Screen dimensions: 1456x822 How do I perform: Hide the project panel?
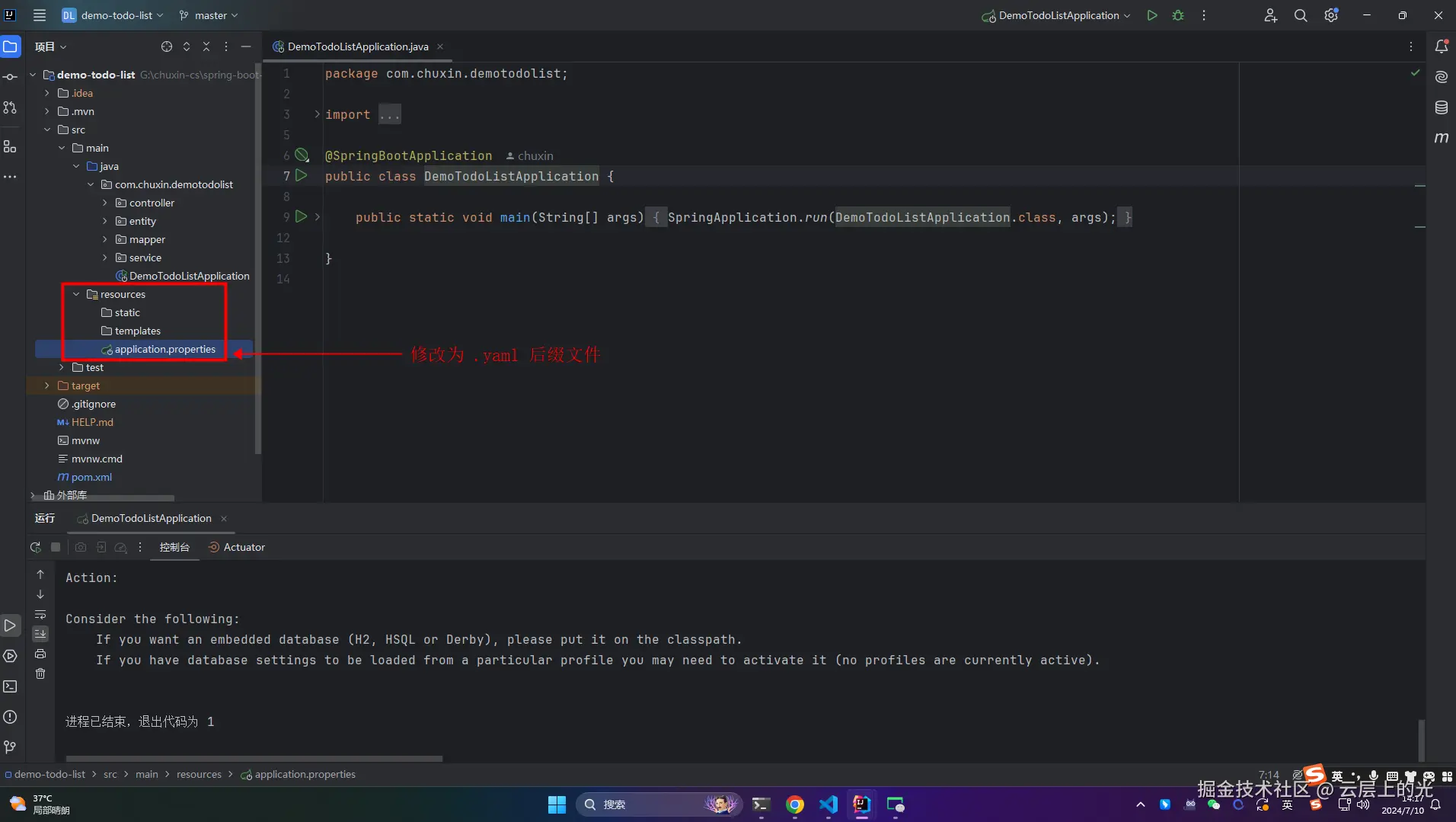pyautogui.click(x=246, y=46)
